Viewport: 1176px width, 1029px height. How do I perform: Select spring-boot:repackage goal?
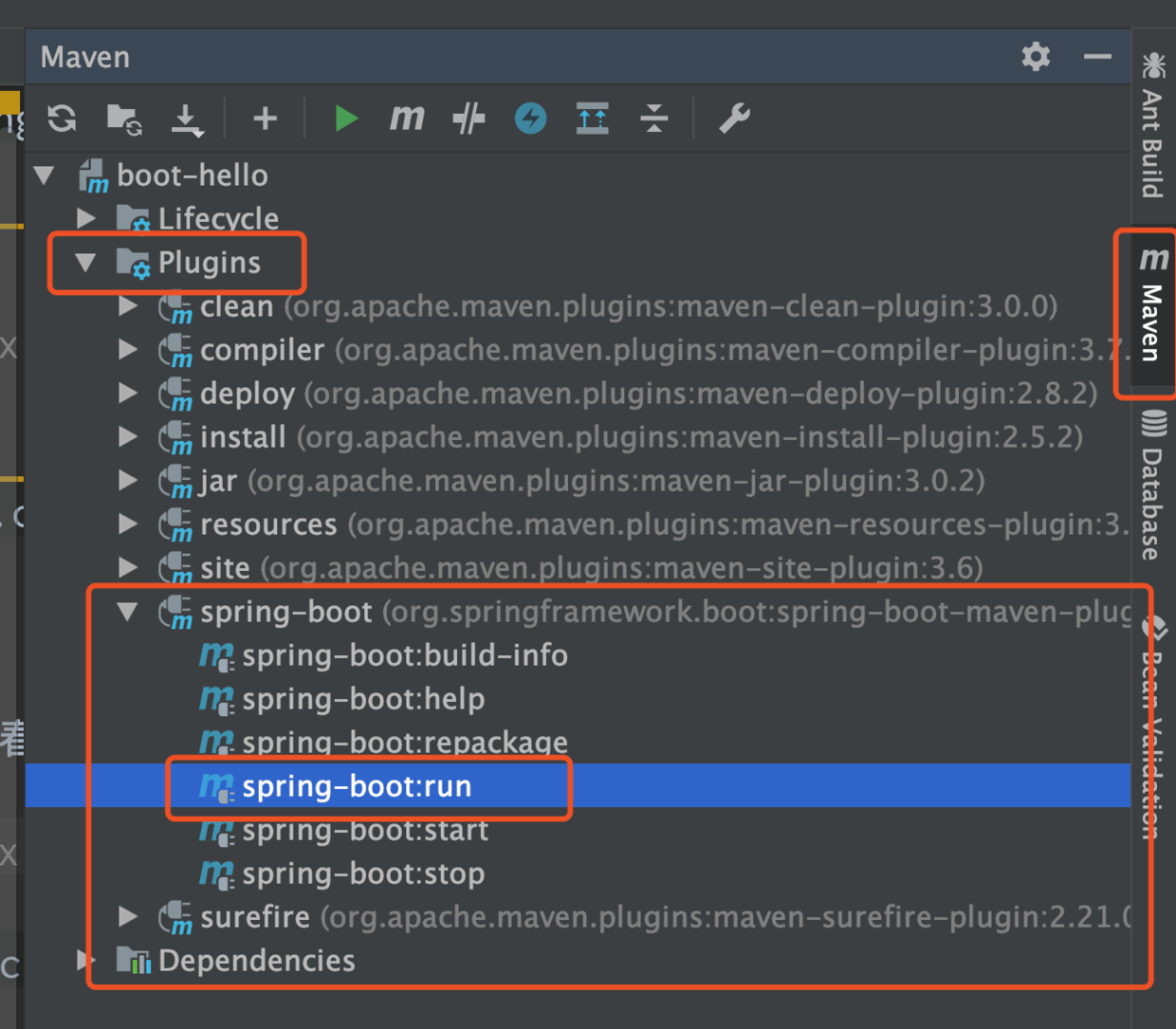[x=405, y=743]
